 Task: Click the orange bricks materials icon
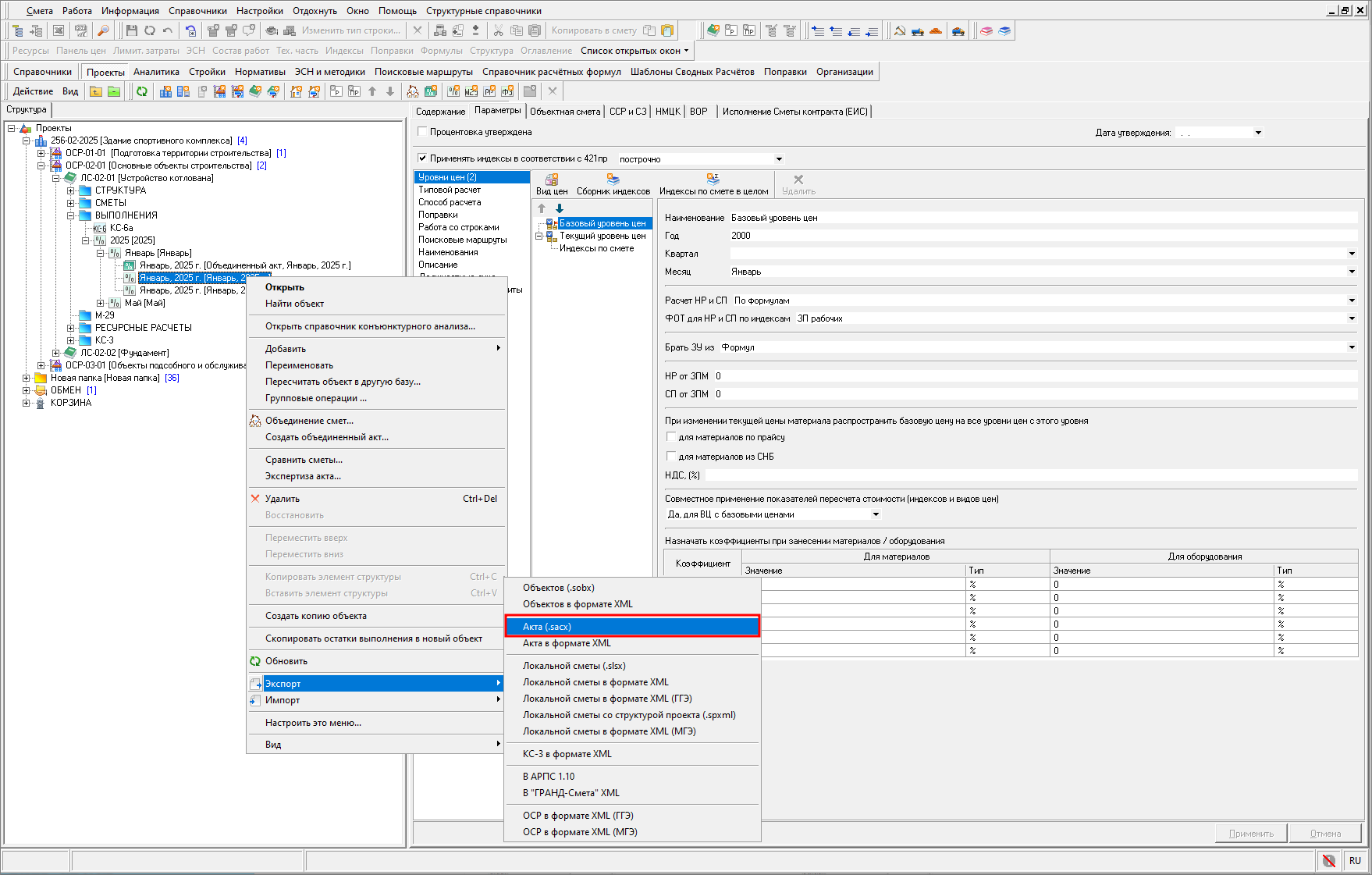coord(936,30)
